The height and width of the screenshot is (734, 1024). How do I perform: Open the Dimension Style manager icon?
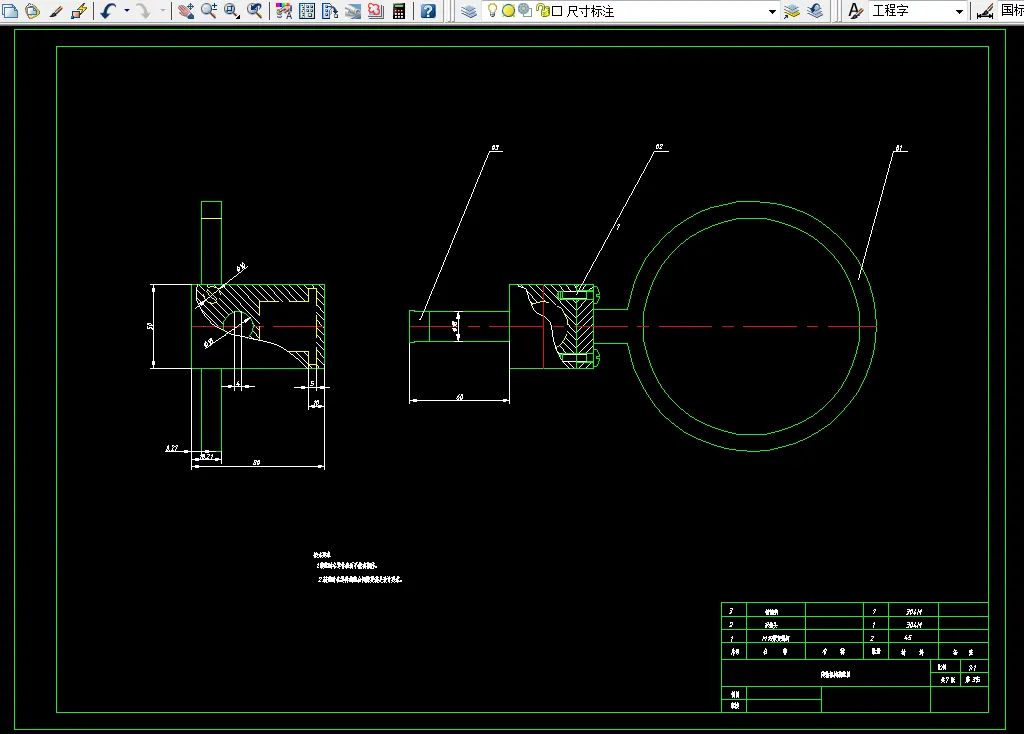(x=985, y=11)
